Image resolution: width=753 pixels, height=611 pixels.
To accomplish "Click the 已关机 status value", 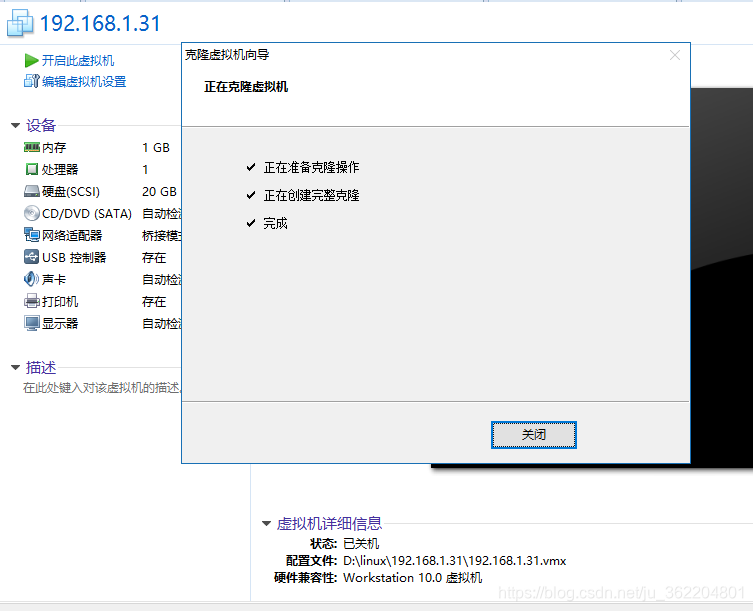I will click(361, 544).
